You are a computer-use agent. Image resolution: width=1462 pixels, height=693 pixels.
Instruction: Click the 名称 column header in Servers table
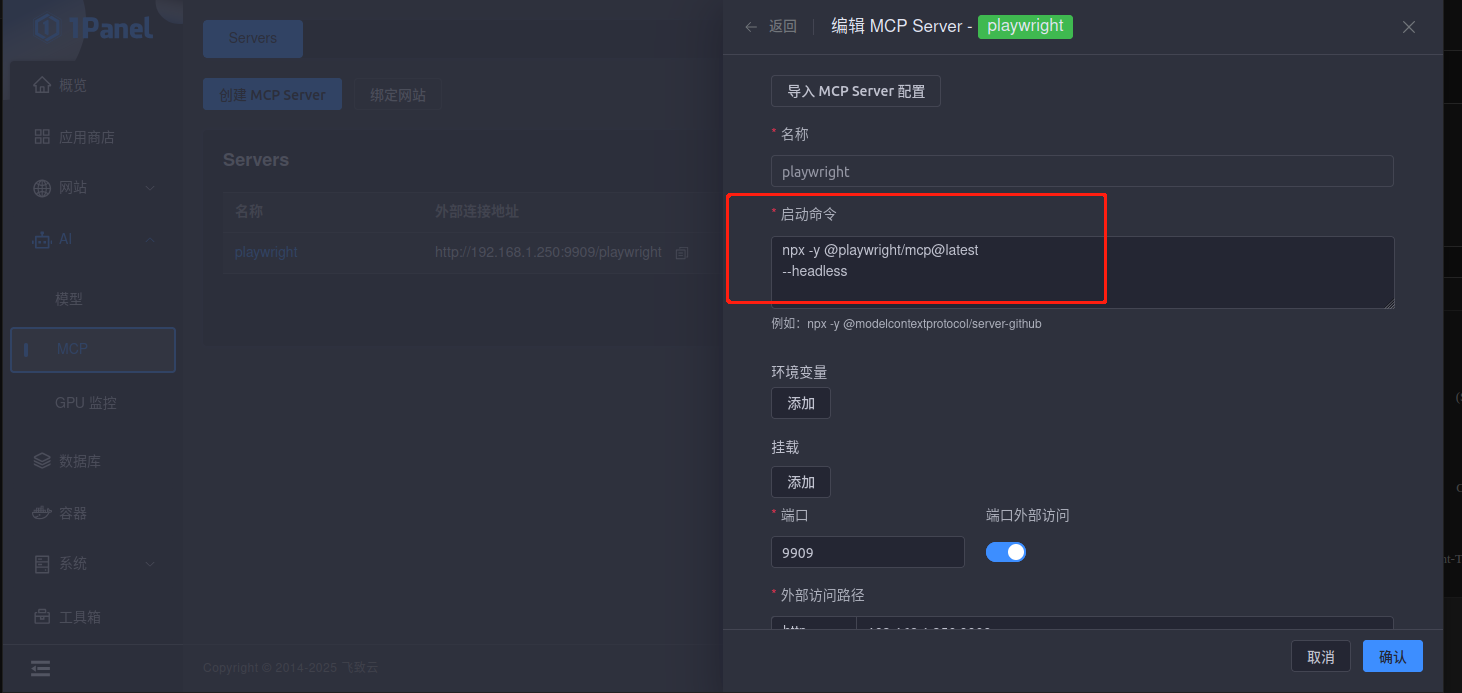pyautogui.click(x=248, y=212)
